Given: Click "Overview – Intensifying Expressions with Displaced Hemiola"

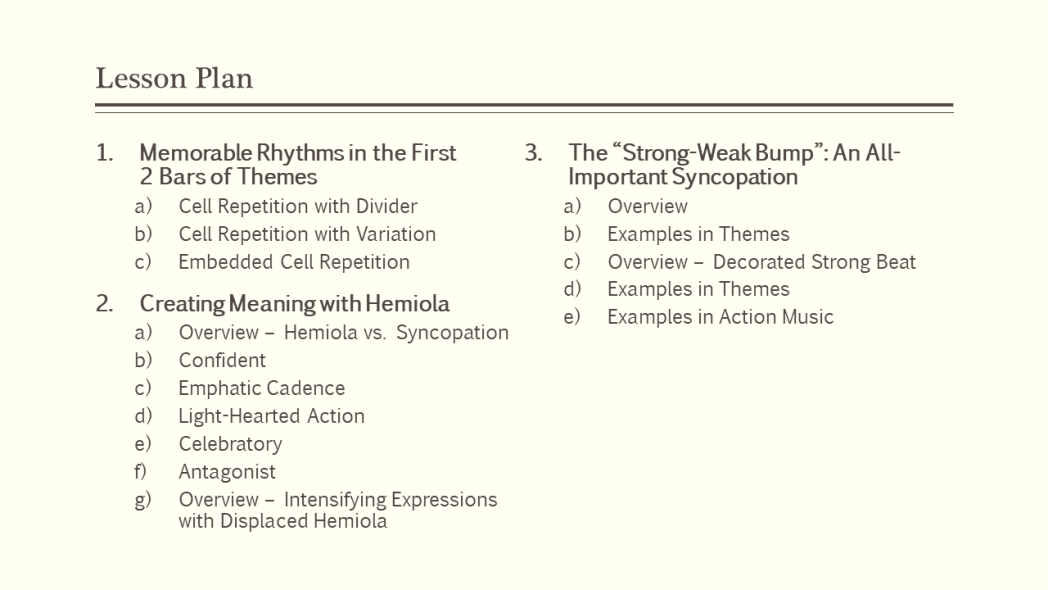Looking at the screenshot, I should (337, 510).
